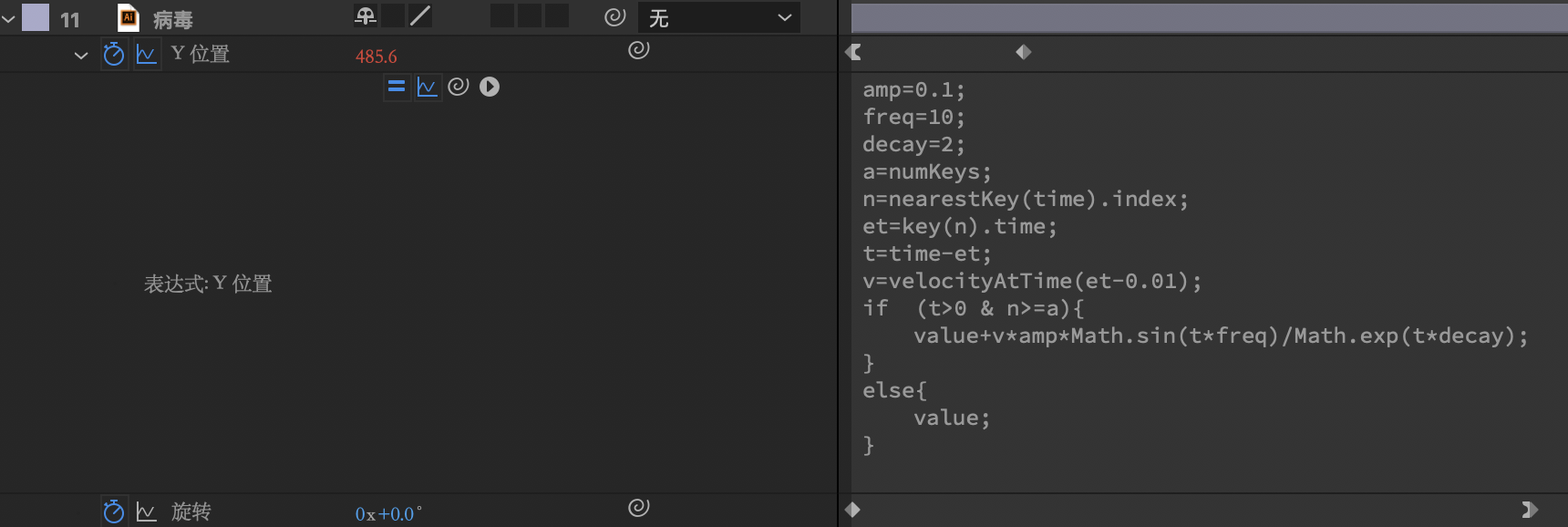Toggle the shy switch on 病毒 layer
This screenshot has height=527, width=1568.
[366, 16]
